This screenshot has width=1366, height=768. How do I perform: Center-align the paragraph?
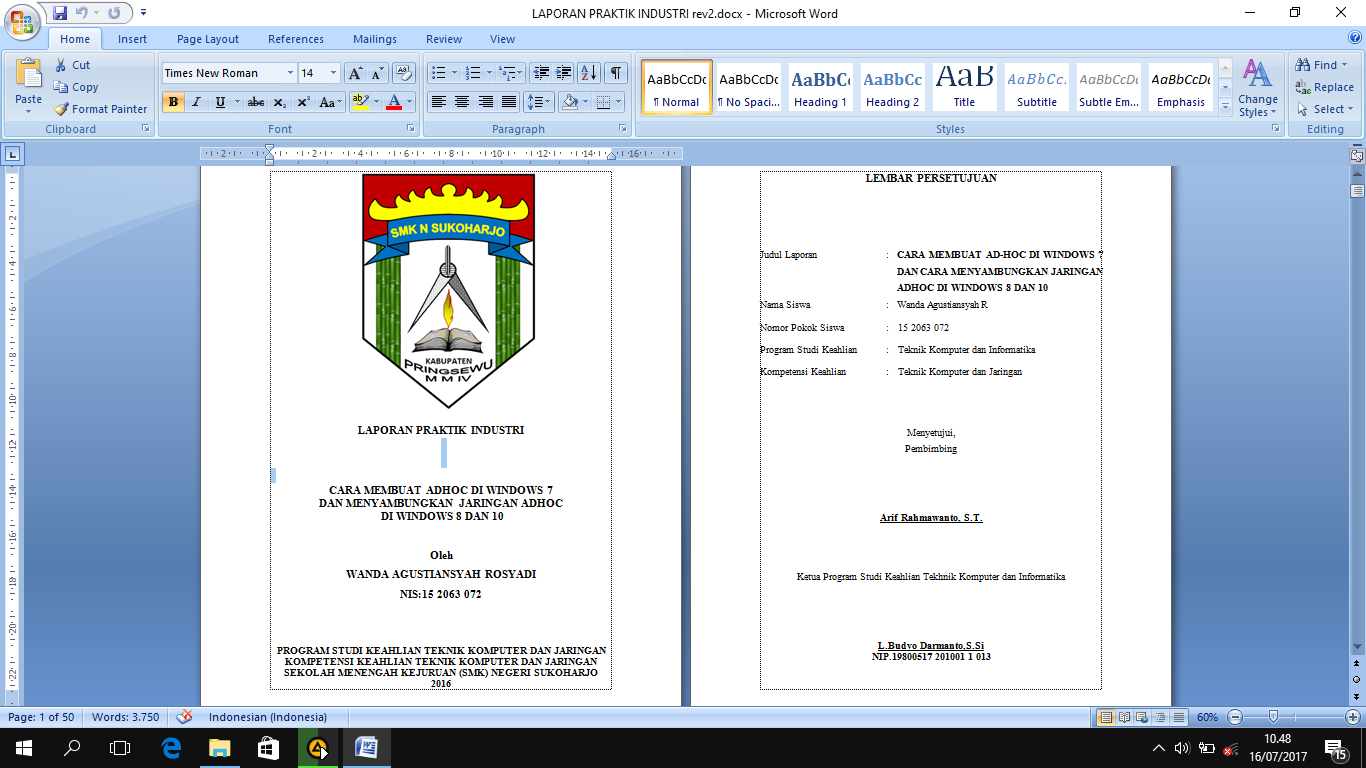(x=462, y=102)
